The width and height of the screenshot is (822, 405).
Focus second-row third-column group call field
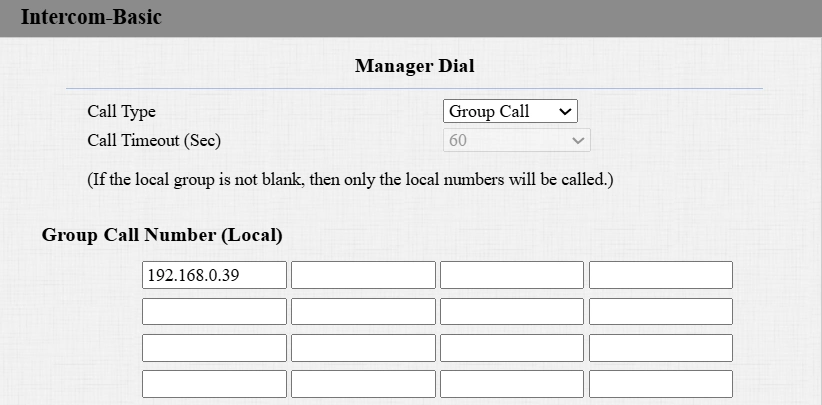[x=512, y=312]
